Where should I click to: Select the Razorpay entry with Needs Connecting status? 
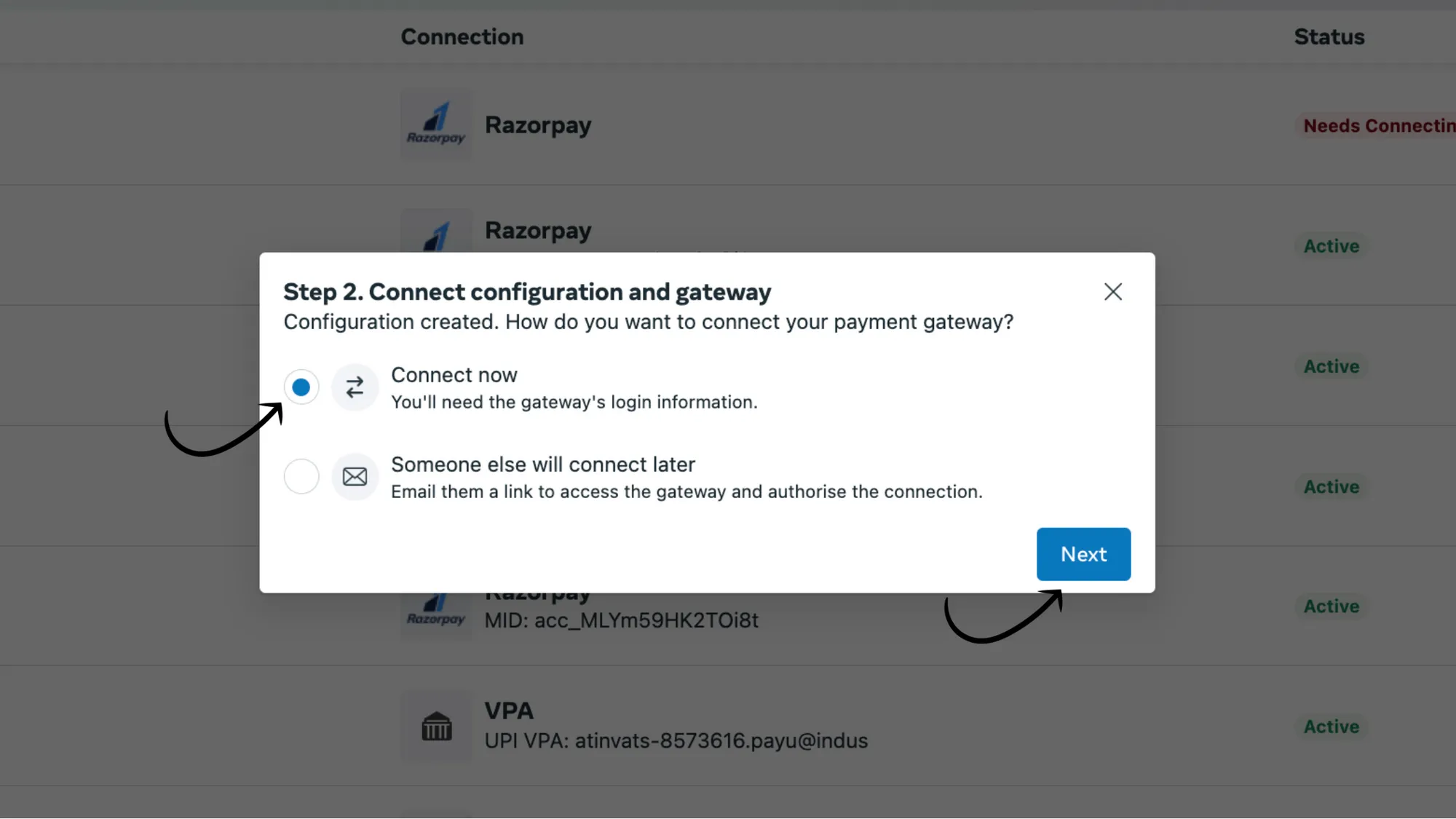[x=538, y=124]
